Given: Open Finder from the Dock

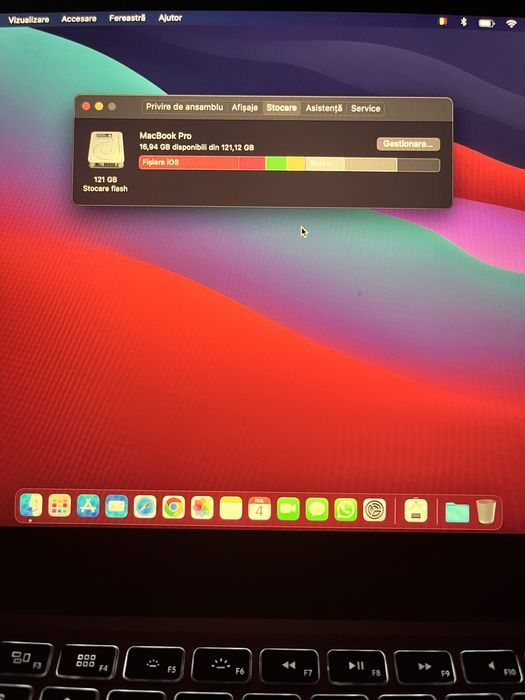Looking at the screenshot, I should (x=31, y=505).
